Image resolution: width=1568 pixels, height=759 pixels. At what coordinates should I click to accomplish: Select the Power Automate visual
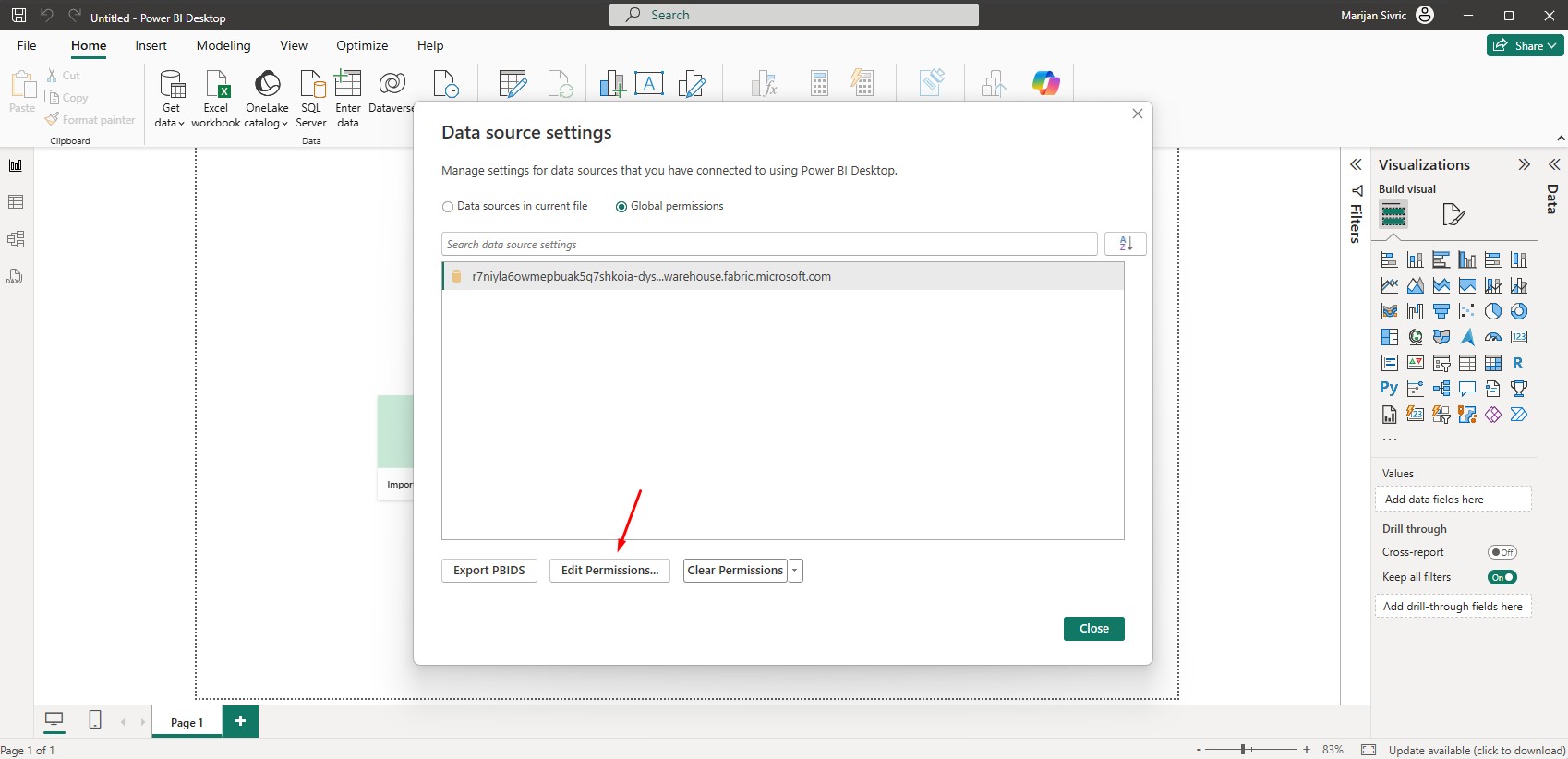[1519, 415]
